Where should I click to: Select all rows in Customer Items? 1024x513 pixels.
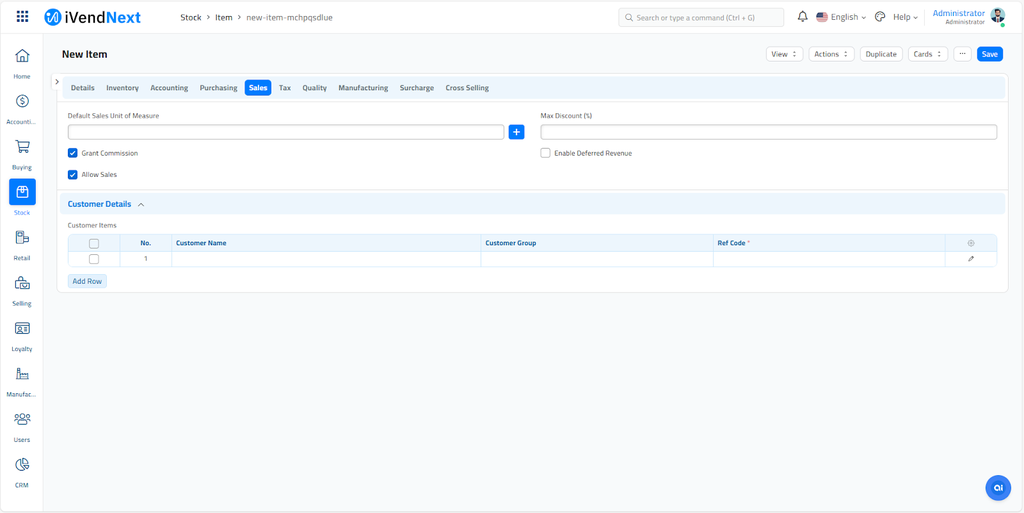pyautogui.click(x=94, y=243)
